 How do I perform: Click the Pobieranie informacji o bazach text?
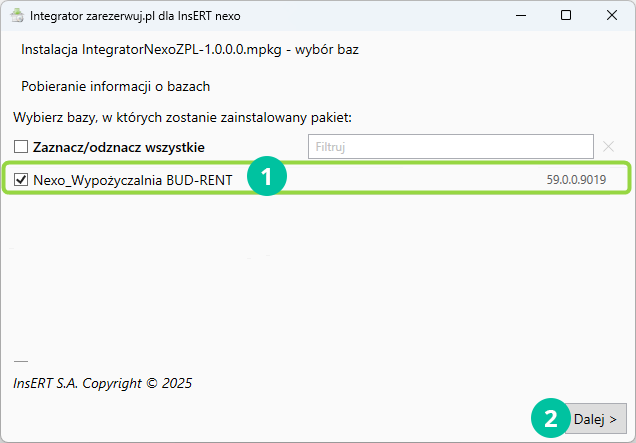click(115, 86)
